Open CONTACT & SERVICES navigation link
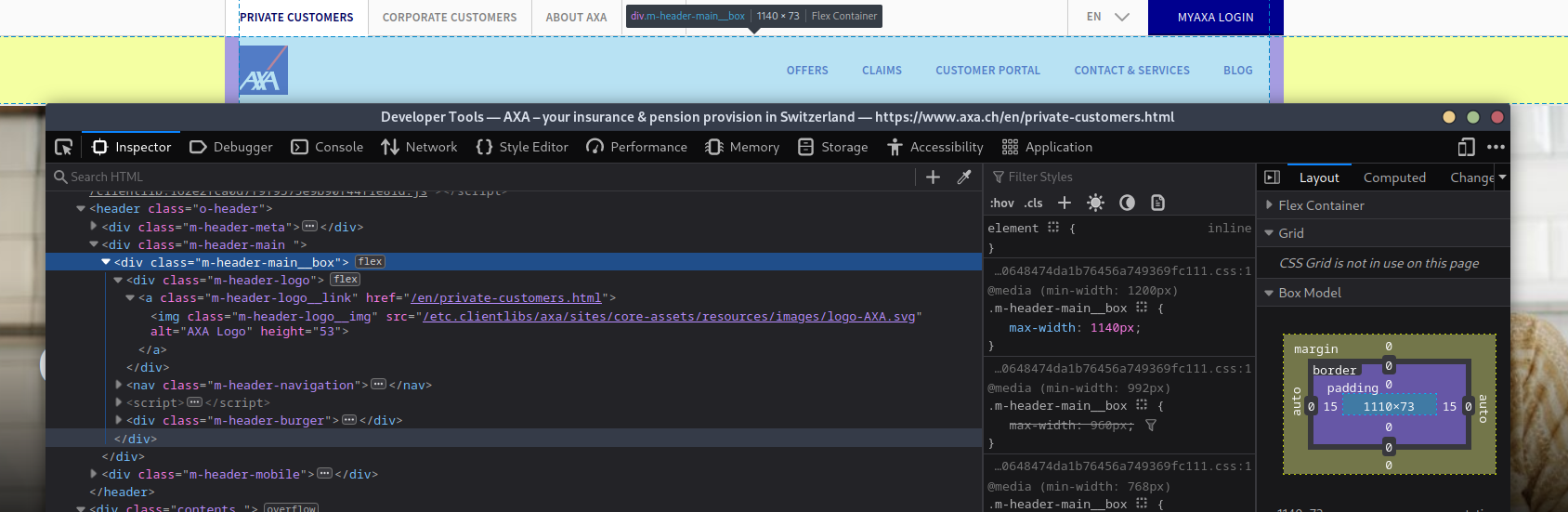1568x512 pixels. point(1131,71)
